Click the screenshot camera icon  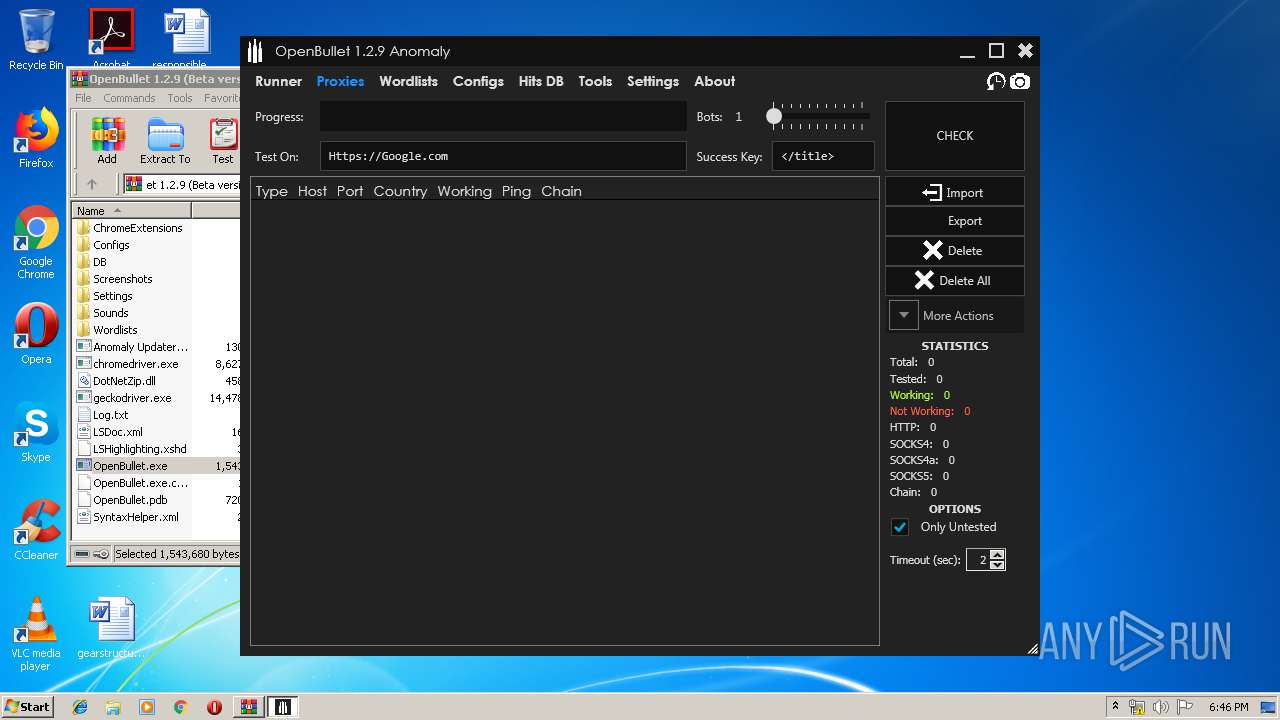tap(1019, 82)
